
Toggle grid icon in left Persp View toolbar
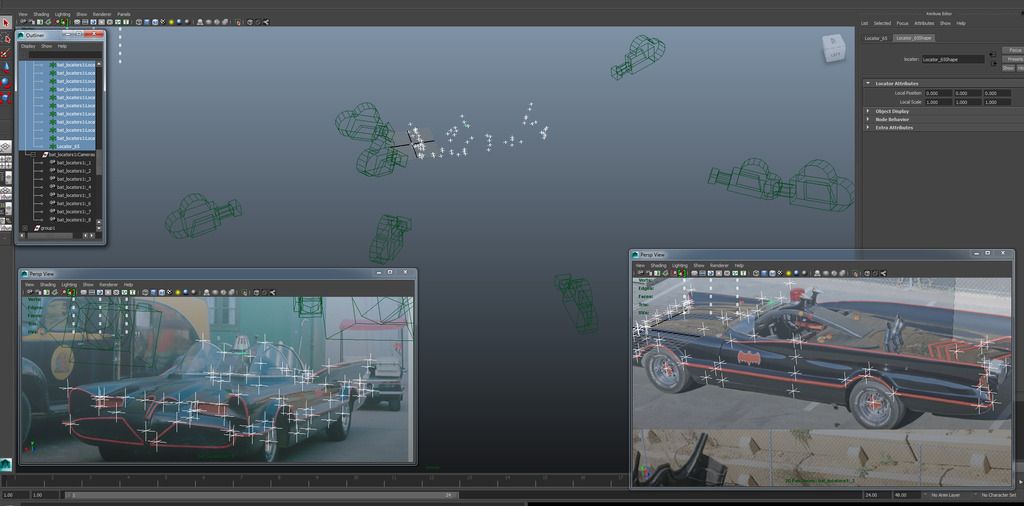pyautogui.click(x=83, y=293)
